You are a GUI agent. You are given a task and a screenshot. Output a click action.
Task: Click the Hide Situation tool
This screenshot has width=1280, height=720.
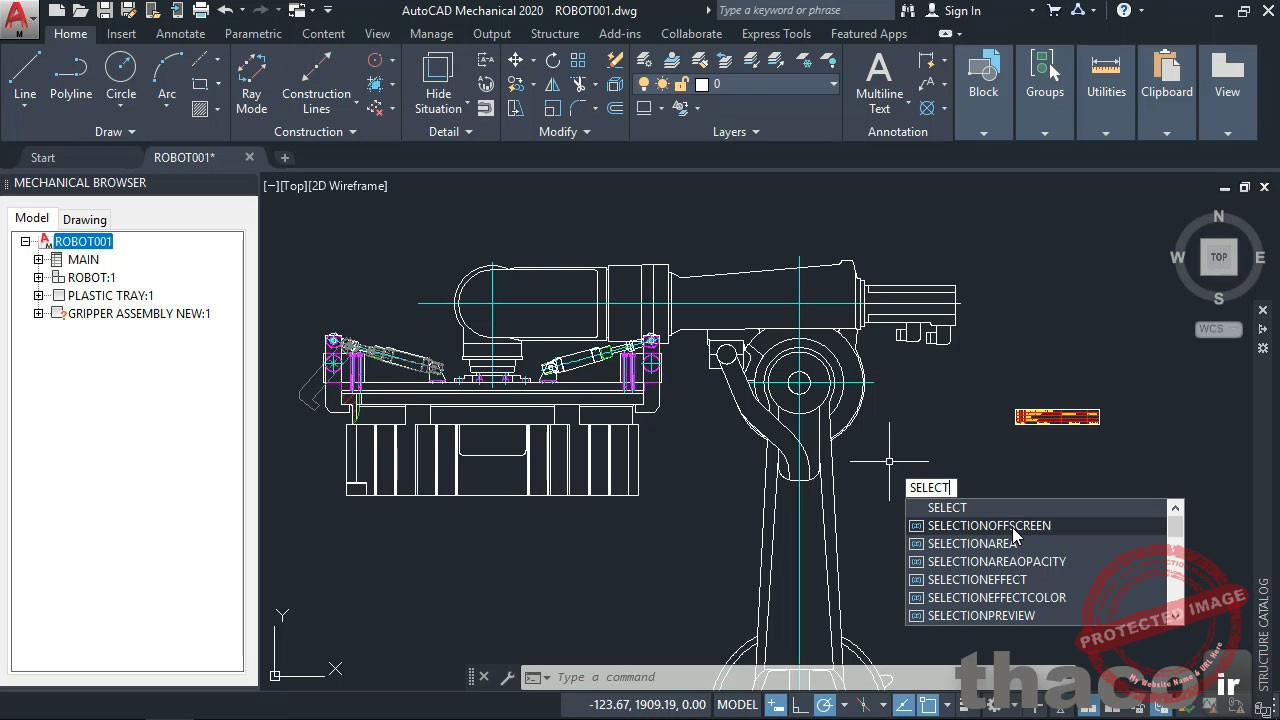438,84
